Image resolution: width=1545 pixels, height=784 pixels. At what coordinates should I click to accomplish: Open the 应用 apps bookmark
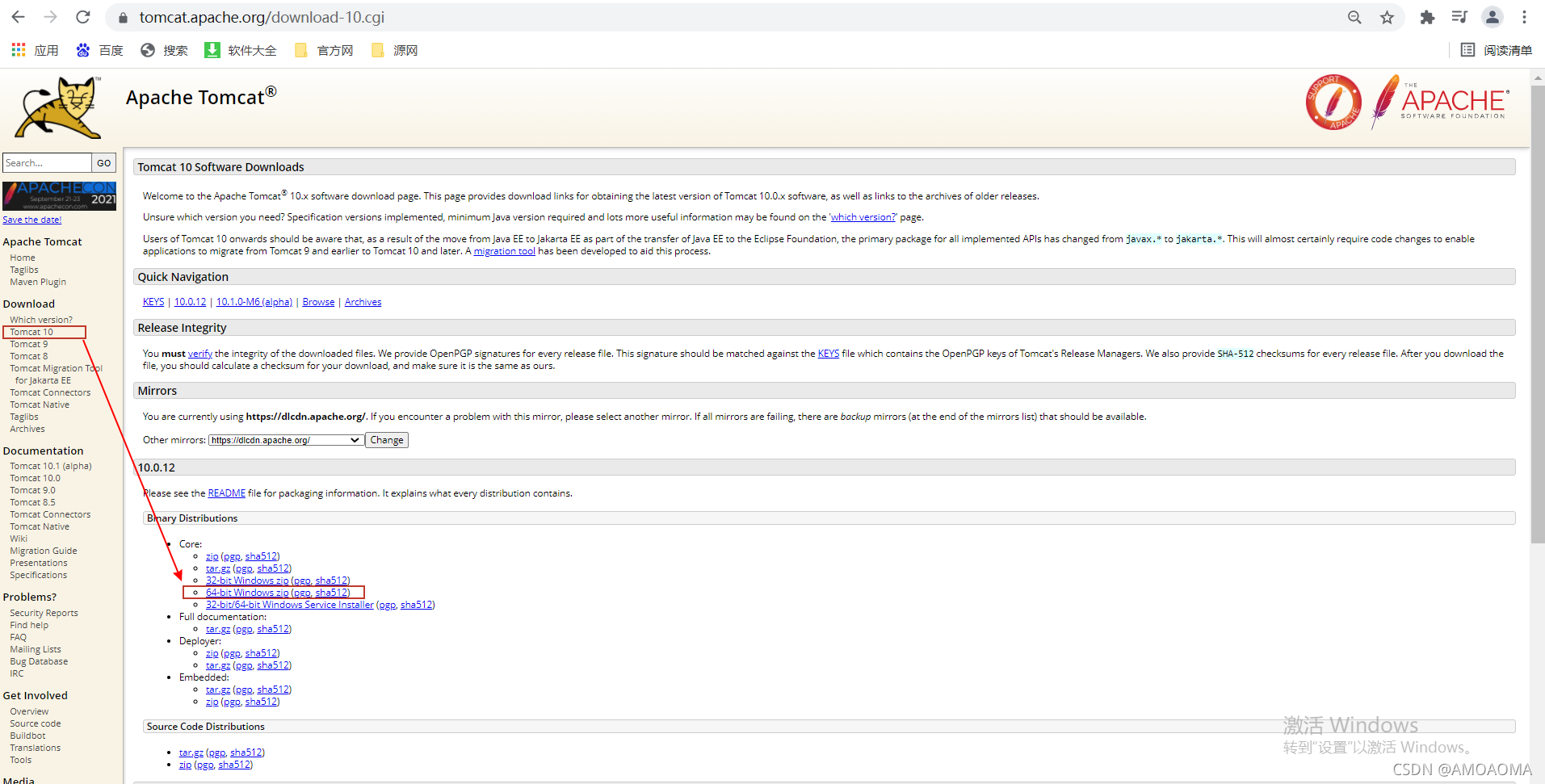pyautogui.click(x=35, y=50)
